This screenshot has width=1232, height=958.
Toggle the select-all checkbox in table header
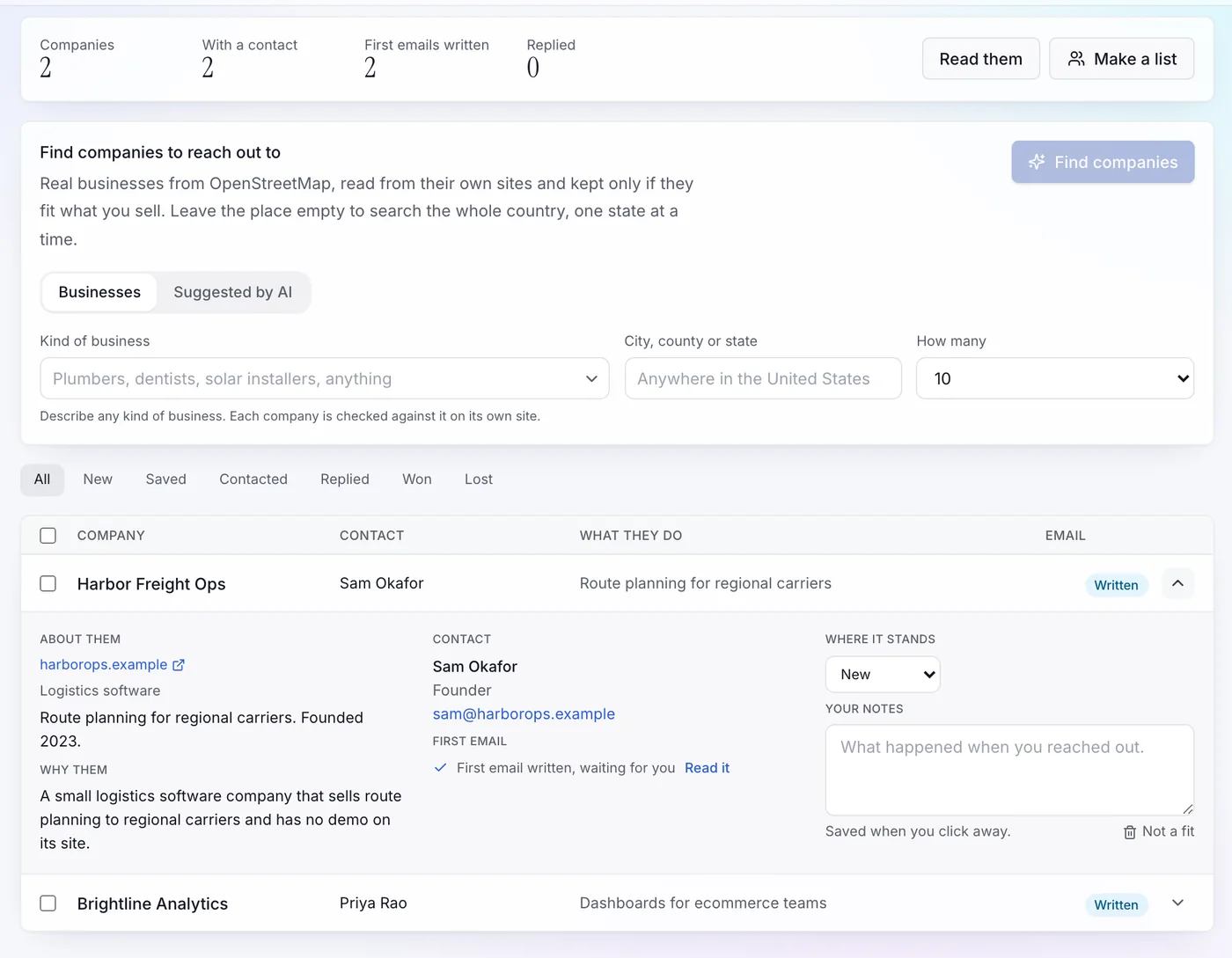pyautogui.click(x=48, y=536)
